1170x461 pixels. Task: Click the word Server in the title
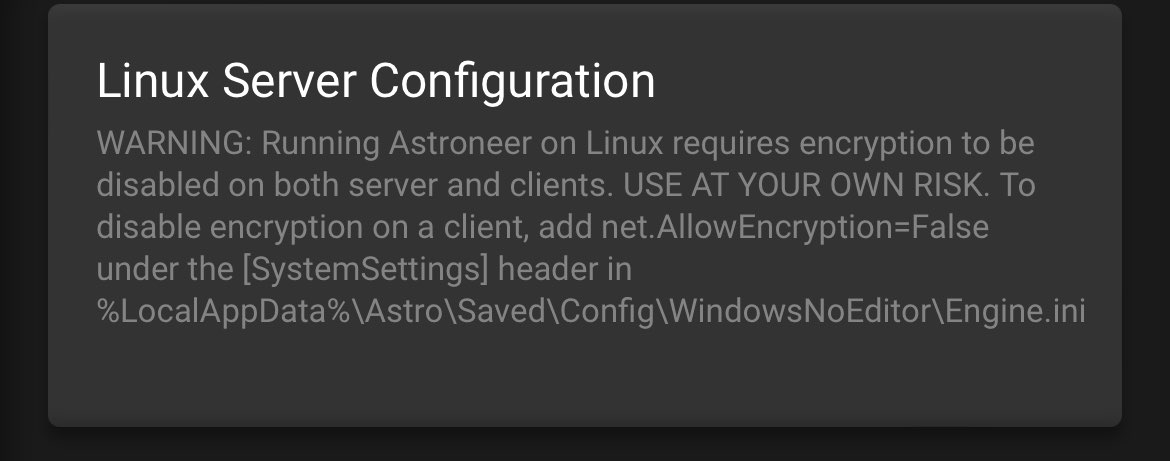click(x=290, y=81)
